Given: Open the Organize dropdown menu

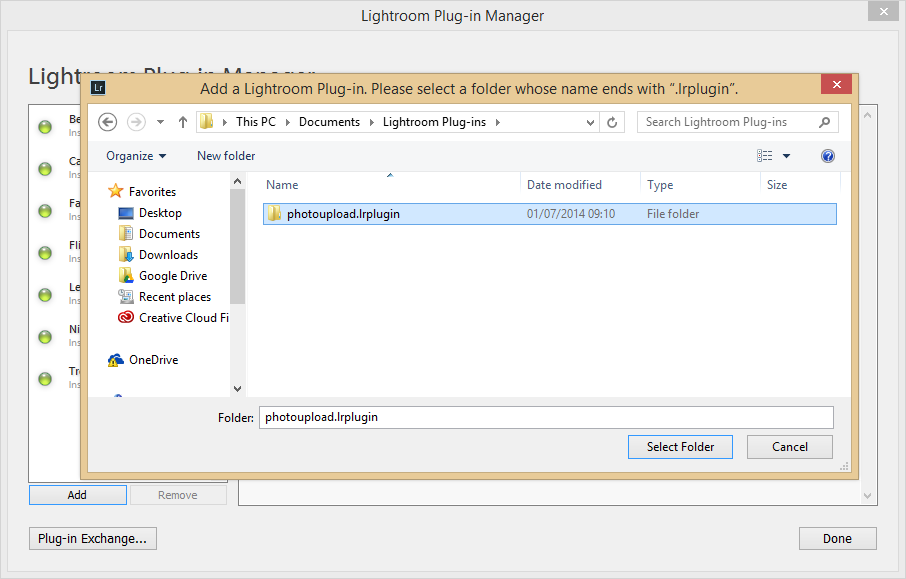Looking at the screenshot, I should (x=136, y=156).
